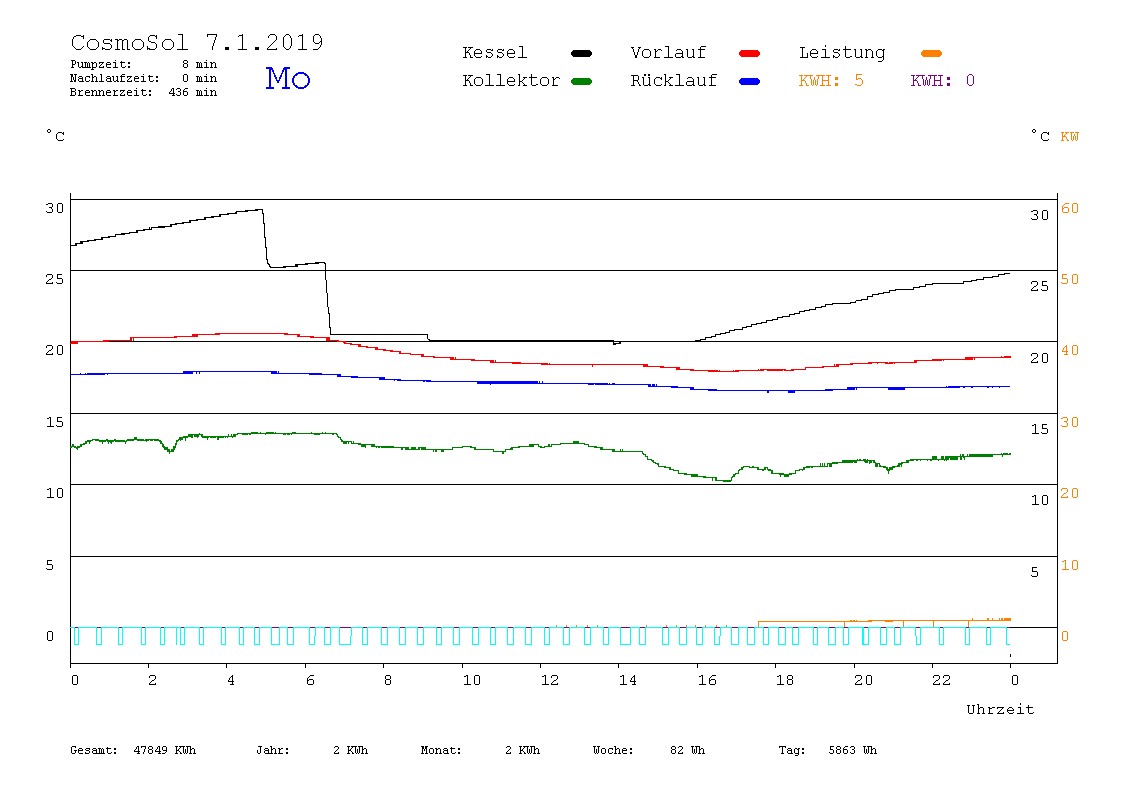1148x812 pixels.
Task: Click the Uhrzeit axis label
Action: [1000, 709]
